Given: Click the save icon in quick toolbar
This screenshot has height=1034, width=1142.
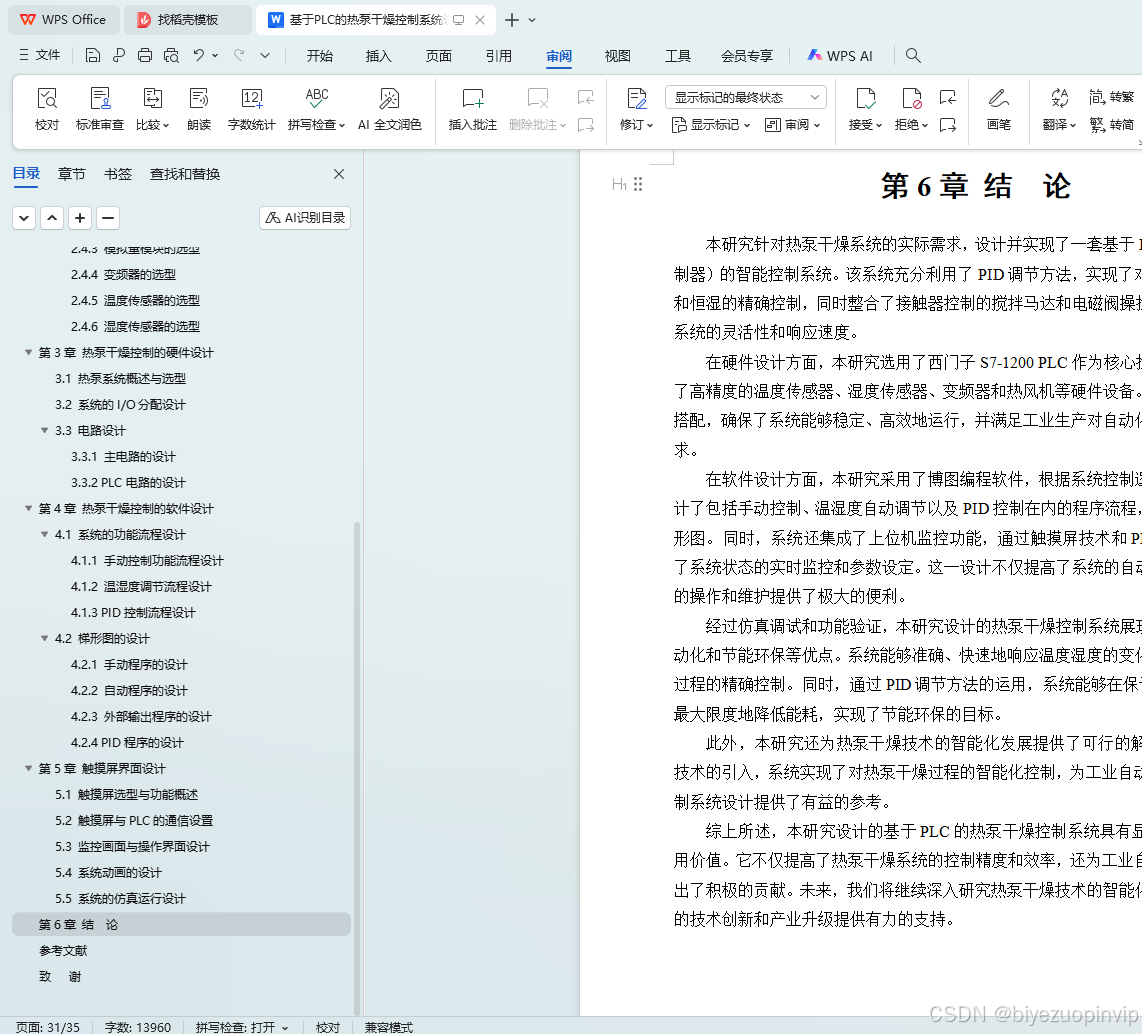Looking at the screenshot, I should point(92,55).
